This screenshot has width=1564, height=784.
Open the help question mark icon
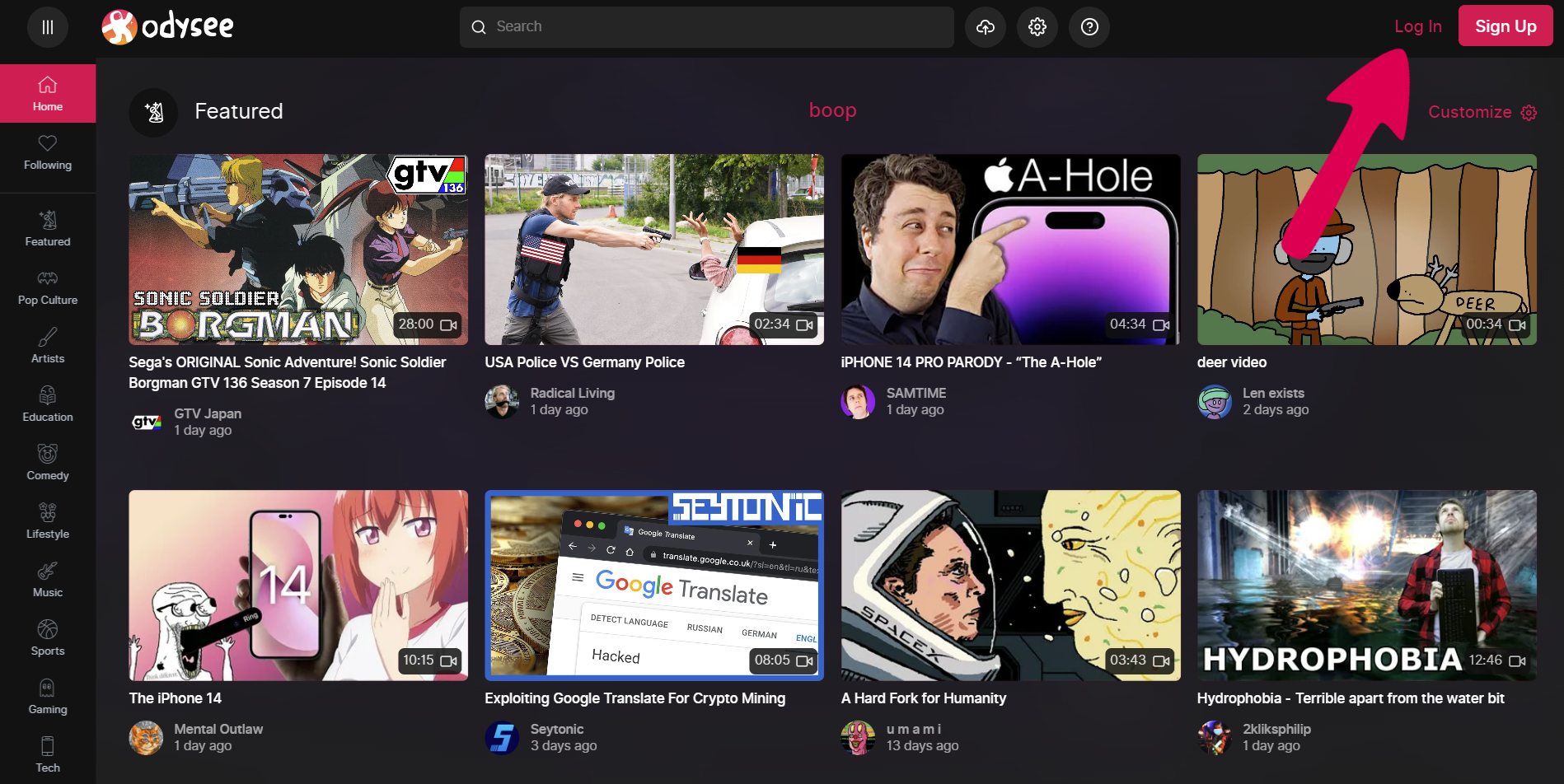coord(1089,27)
